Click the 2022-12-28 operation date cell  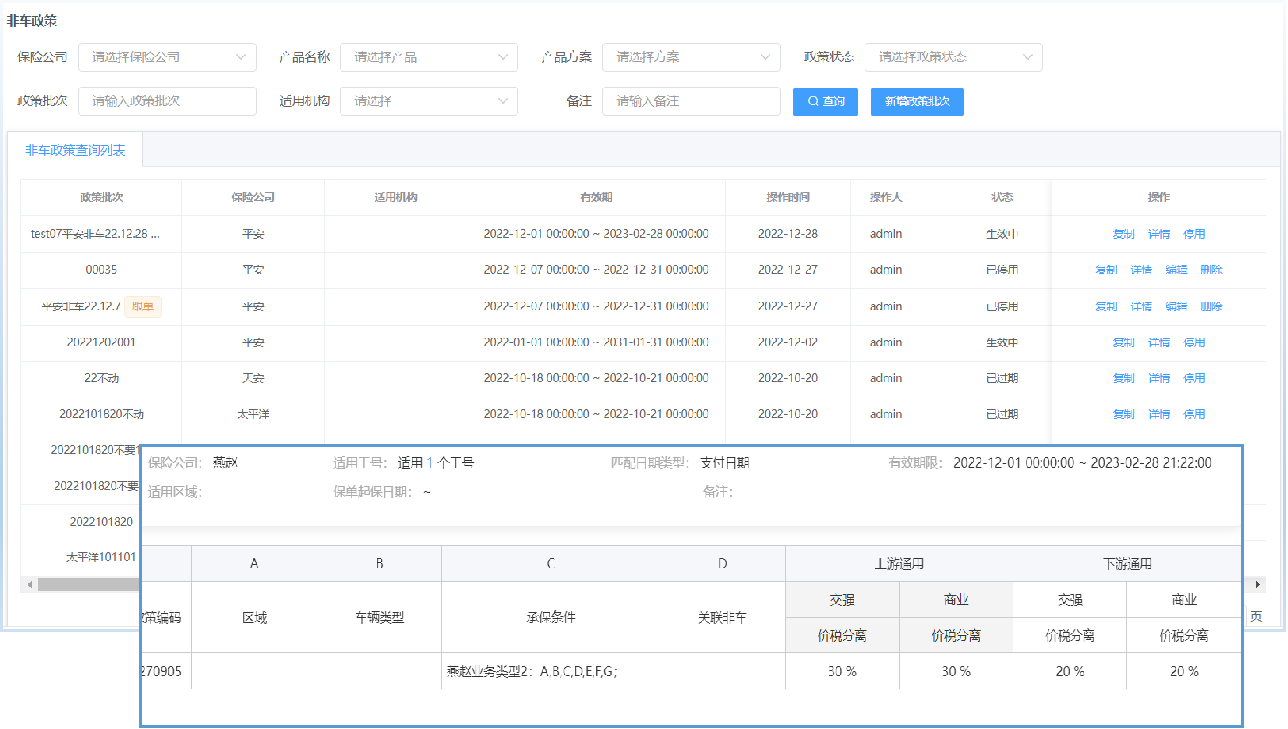pyautogui.click(x=788, y=234)
